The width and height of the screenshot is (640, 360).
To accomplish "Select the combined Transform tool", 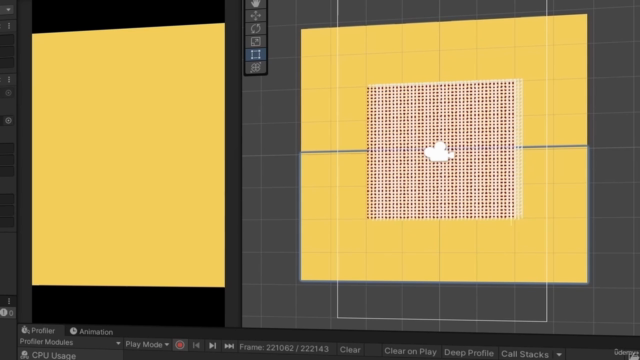I will [x=256, y=67].
